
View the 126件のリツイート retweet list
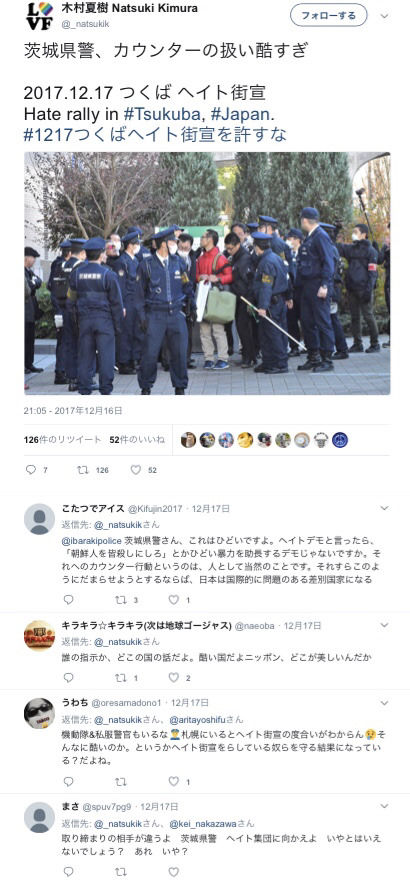coord(62,440)
